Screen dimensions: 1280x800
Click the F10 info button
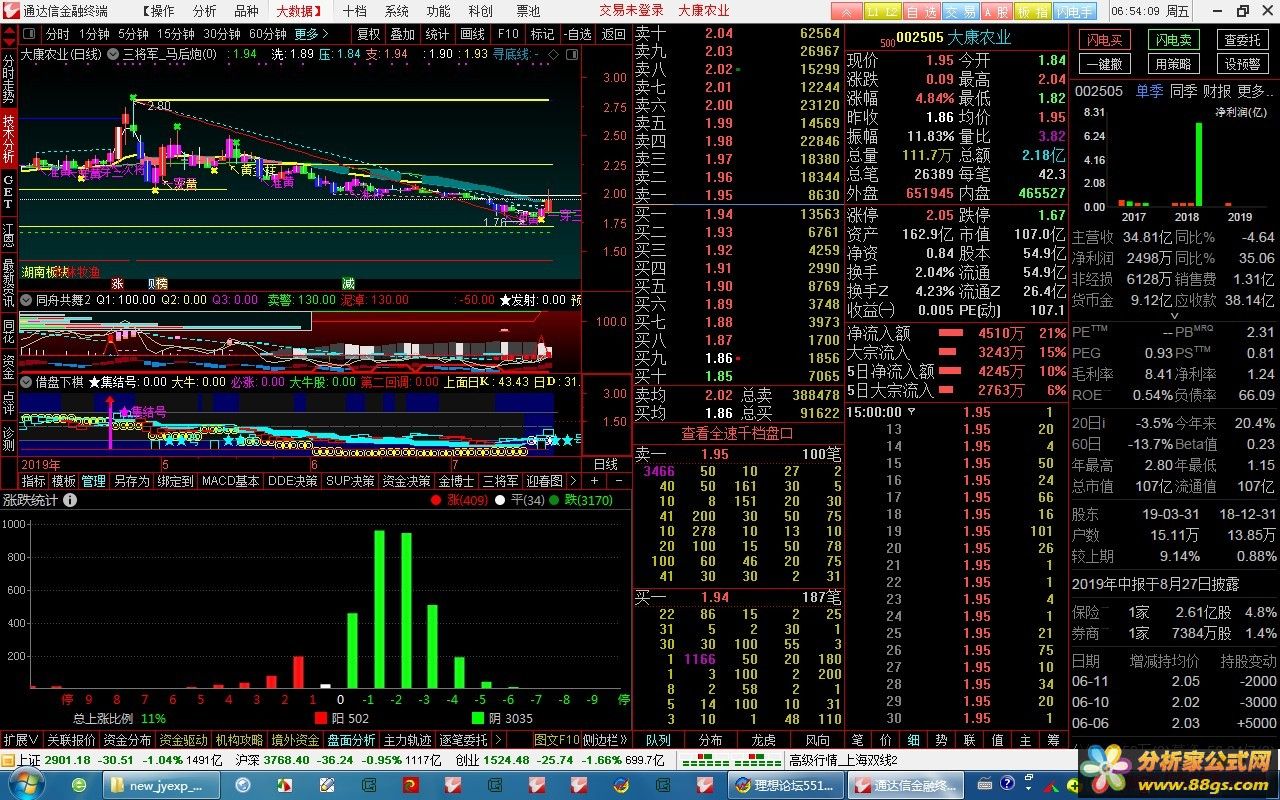click(x=508, y=34)
